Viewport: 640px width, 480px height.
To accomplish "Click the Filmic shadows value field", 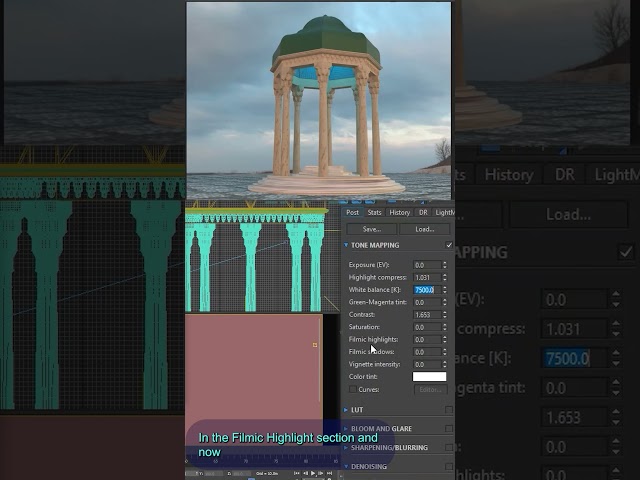I will [427, 352].
